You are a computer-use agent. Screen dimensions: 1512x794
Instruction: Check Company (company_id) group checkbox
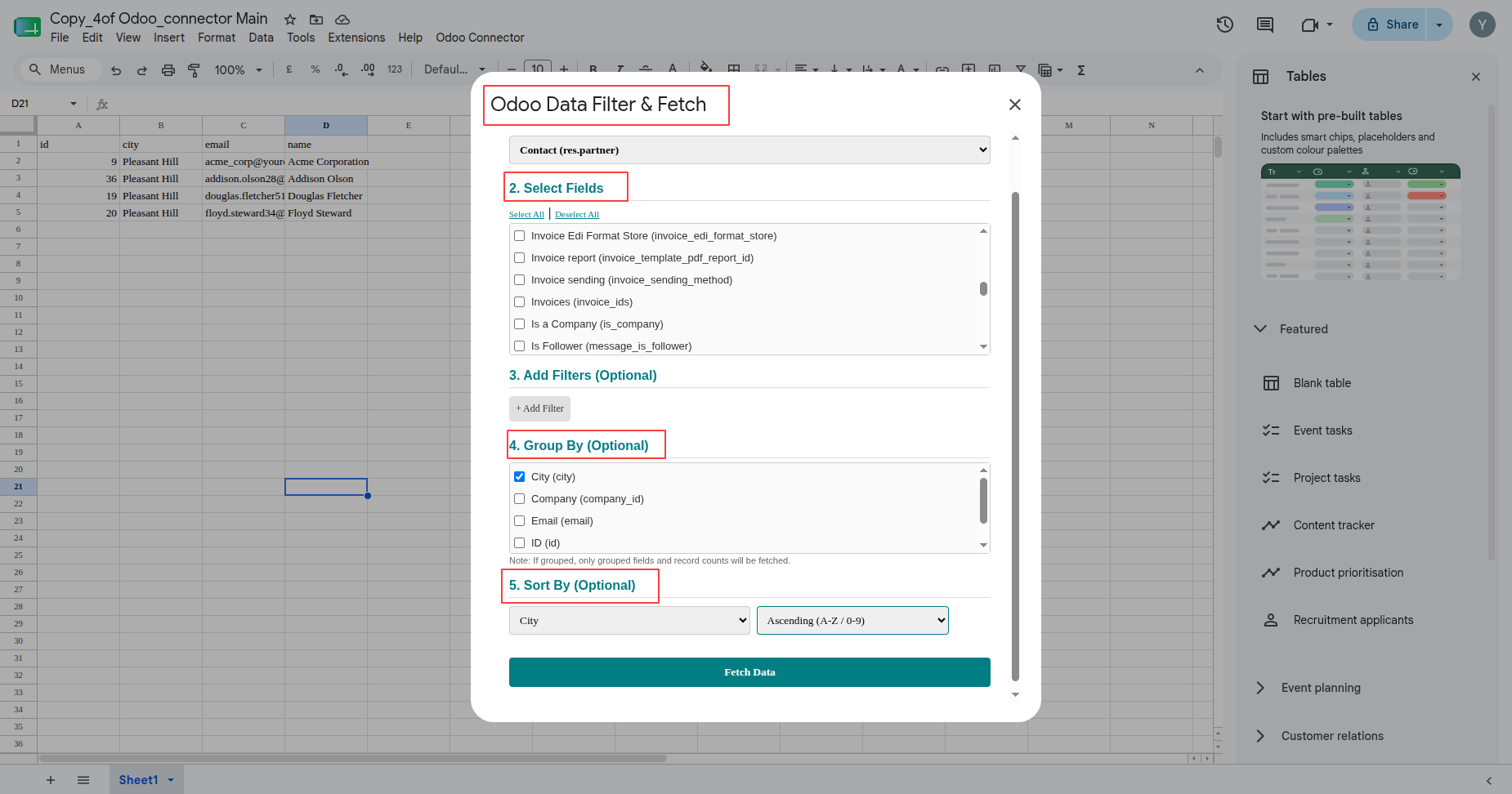click(x=519, y=499)
